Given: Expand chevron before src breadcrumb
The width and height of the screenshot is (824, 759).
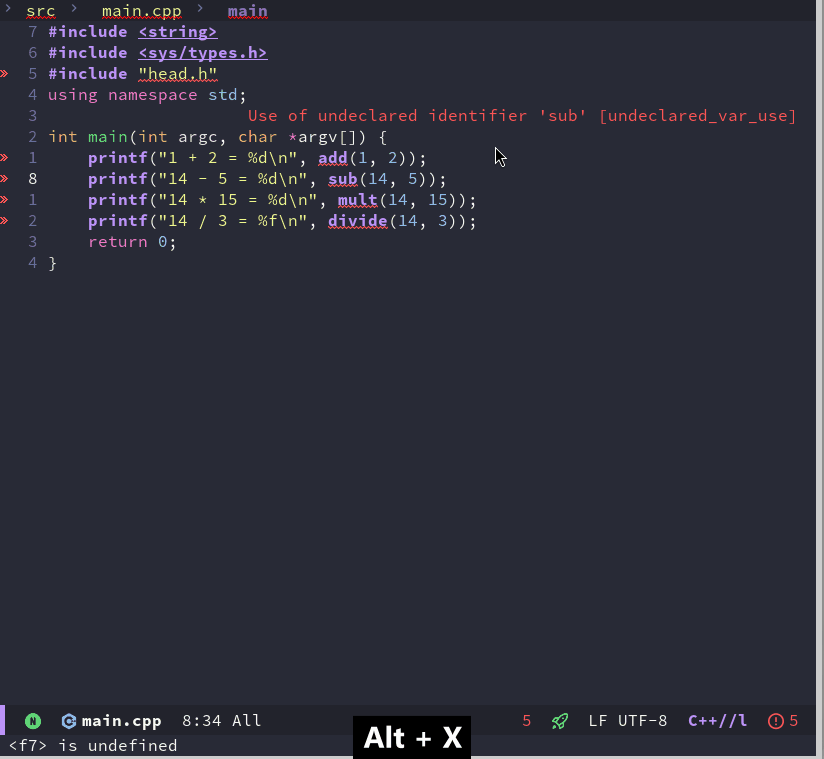Looking at the screenshot, I should click(6, 11).
